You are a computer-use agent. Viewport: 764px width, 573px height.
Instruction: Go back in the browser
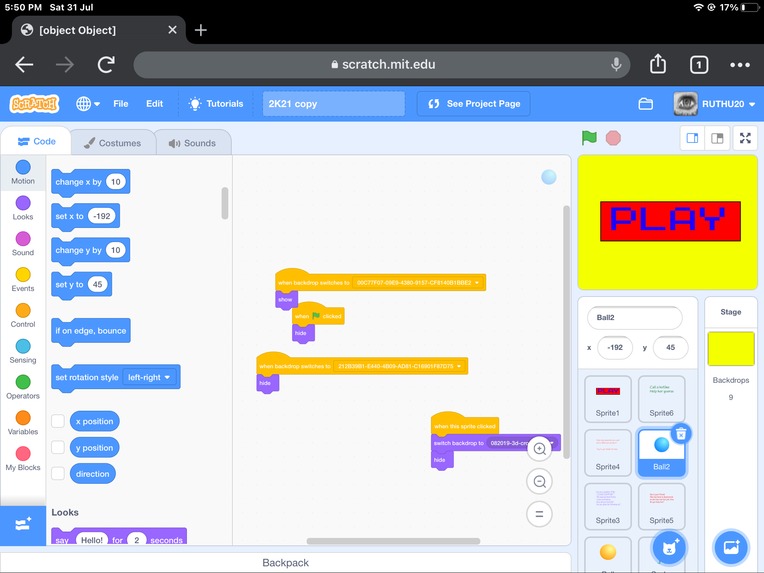click(x=24, y=64)
